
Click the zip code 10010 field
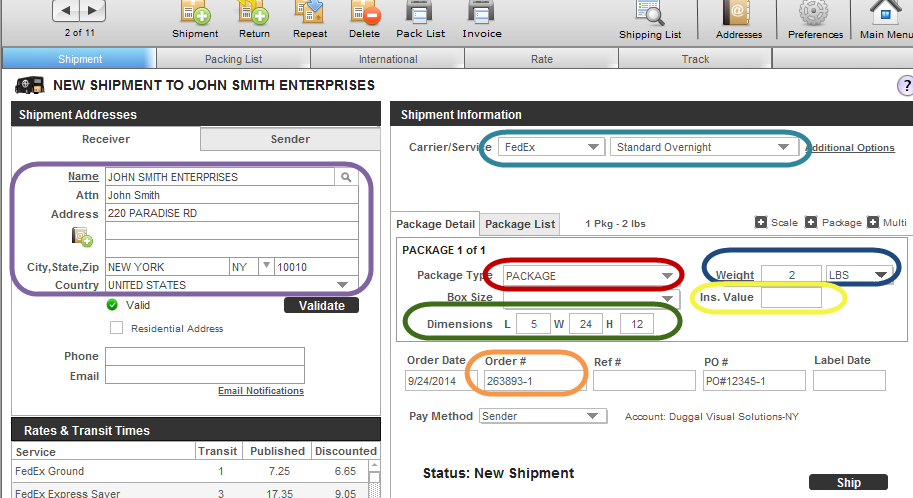[316, 267]
